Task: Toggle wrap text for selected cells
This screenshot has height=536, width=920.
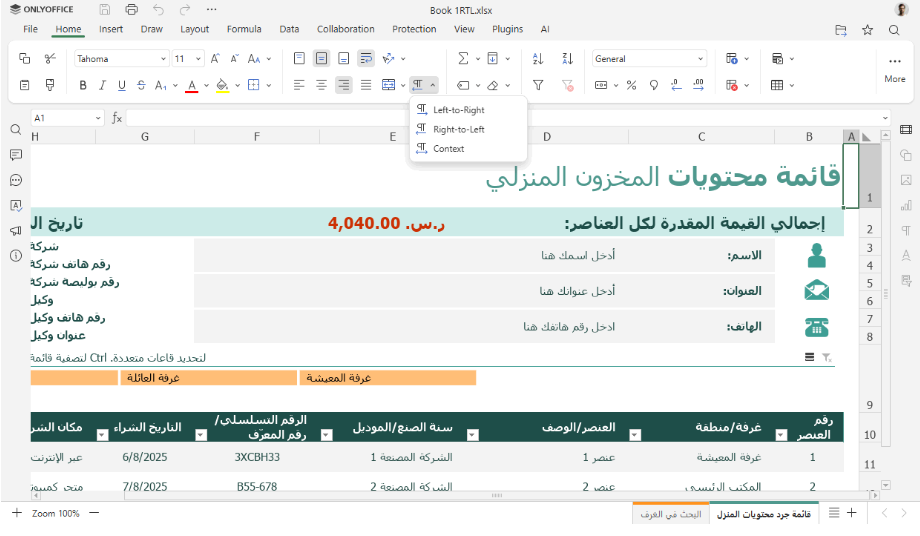Action: coord(366,59)
